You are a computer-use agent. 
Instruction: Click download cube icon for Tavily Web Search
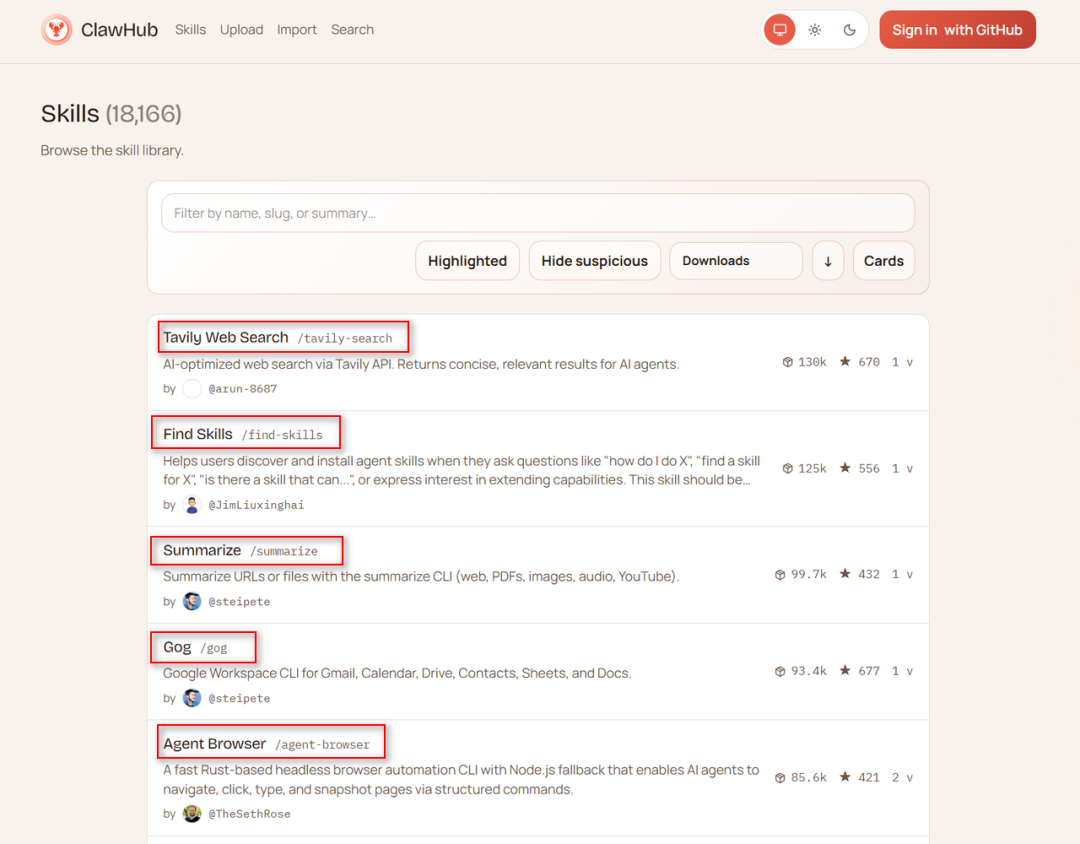(x=787, y=362)
